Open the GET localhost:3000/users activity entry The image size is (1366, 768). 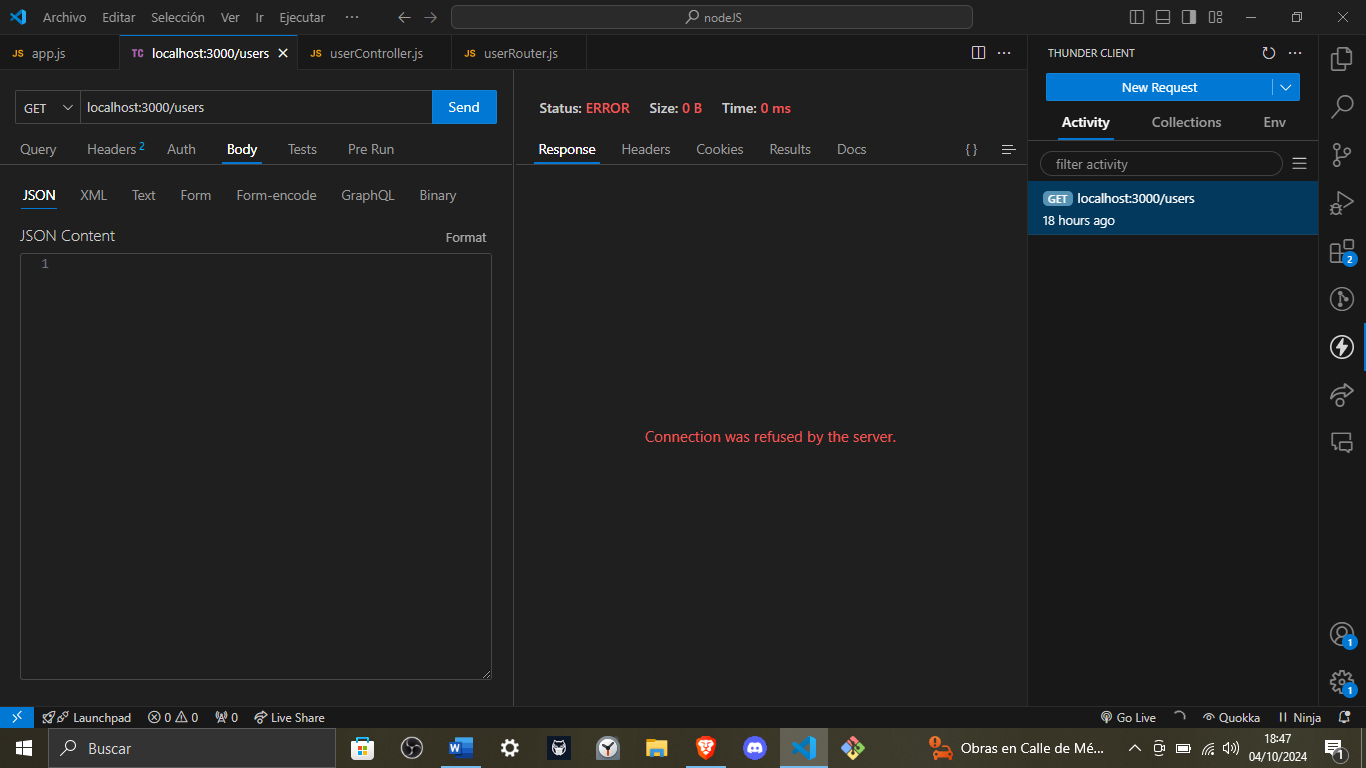tap(1172, 208)
